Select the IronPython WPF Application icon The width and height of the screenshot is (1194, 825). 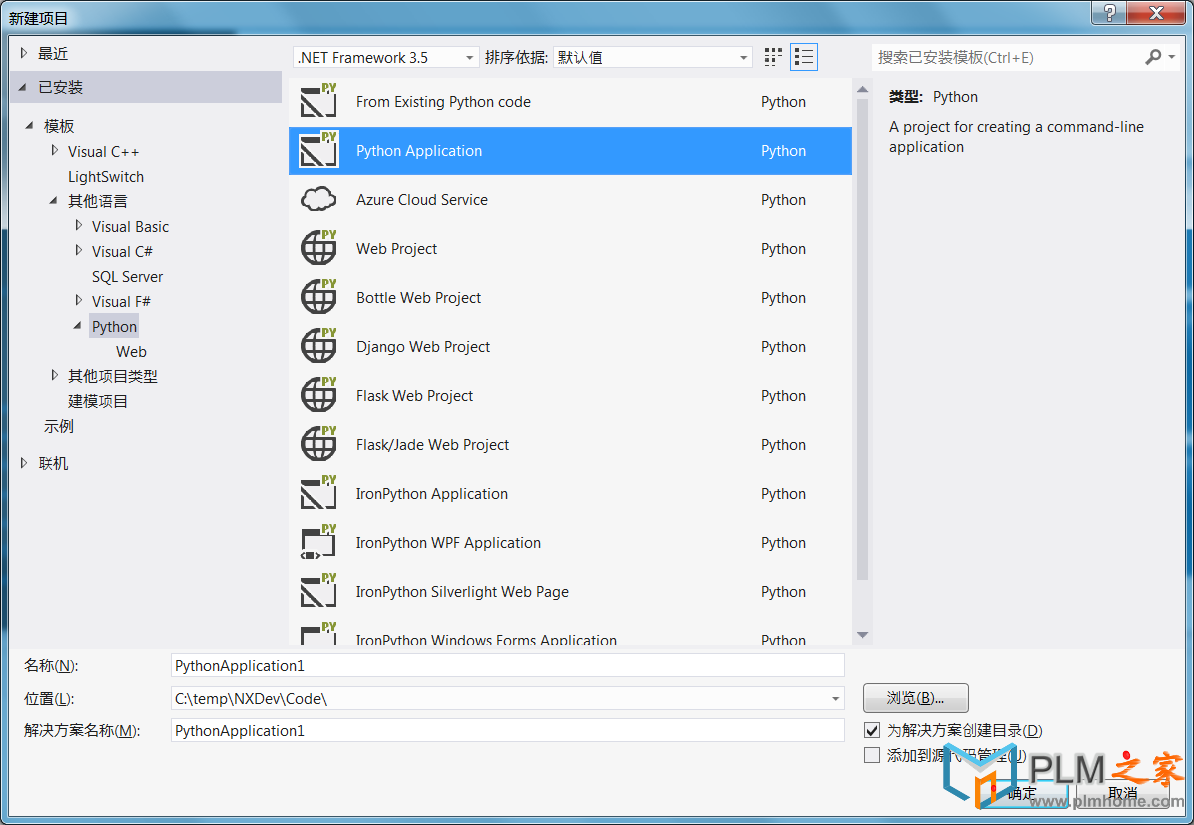pyautogui.click(x=318, y=542)
